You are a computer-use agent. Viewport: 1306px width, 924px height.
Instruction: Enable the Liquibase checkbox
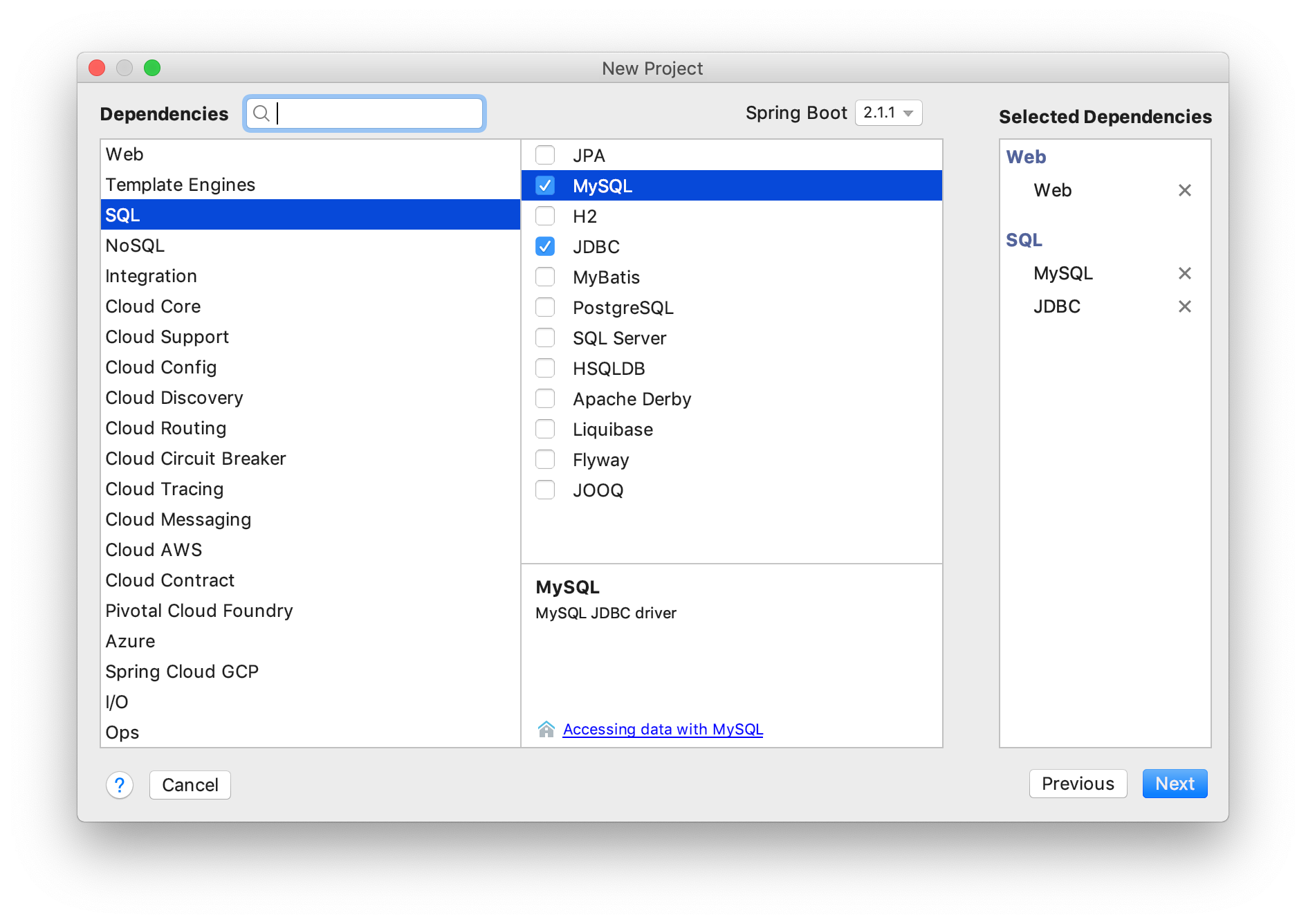pyautogui.click(x=545, y=429)
